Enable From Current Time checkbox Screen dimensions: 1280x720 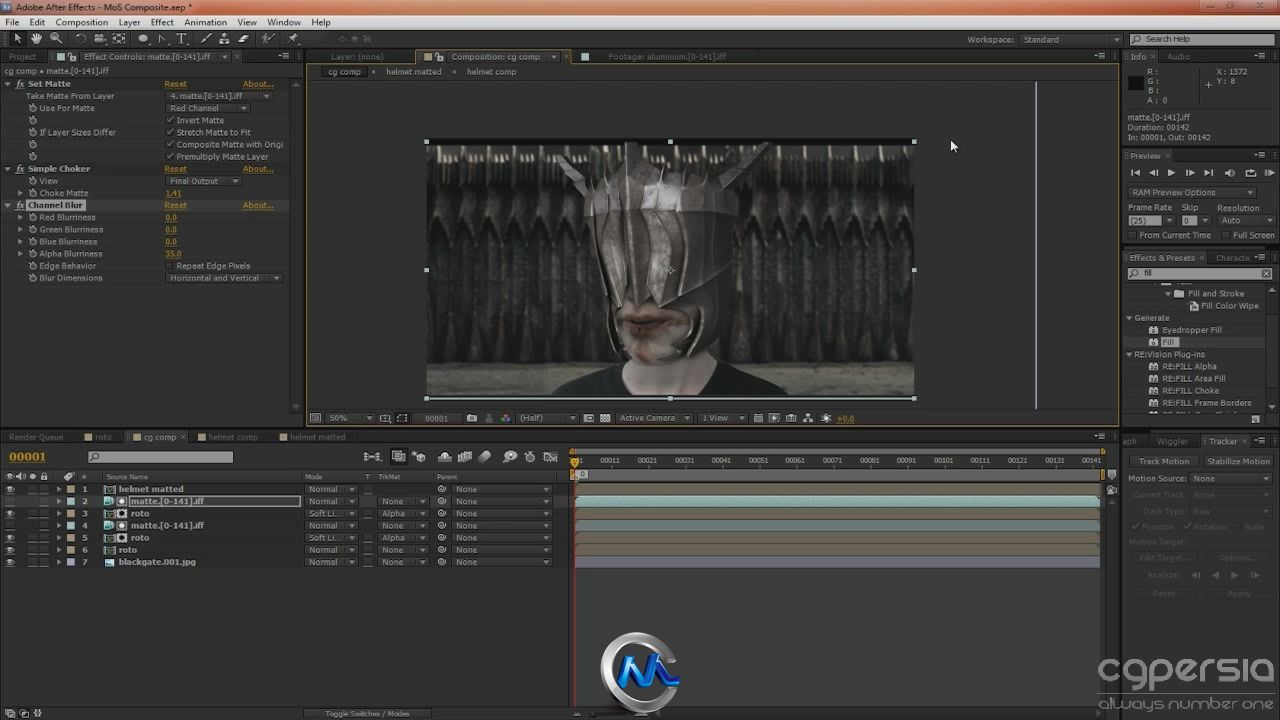coord(1133,235)
